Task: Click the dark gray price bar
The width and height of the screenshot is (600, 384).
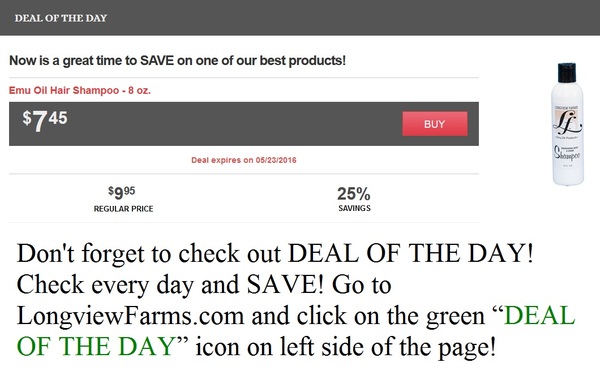Action: coord(244,124)
